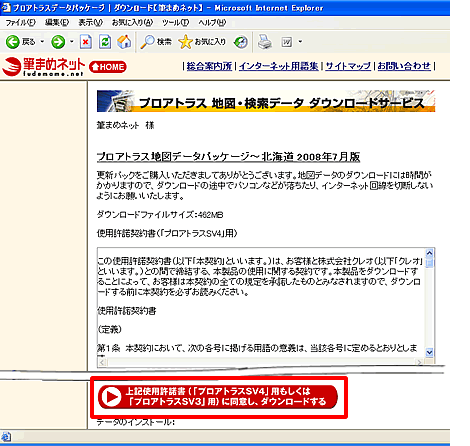Refresh the page using the toolbar icon
The image size is (470, 446).
coord(105,42)
